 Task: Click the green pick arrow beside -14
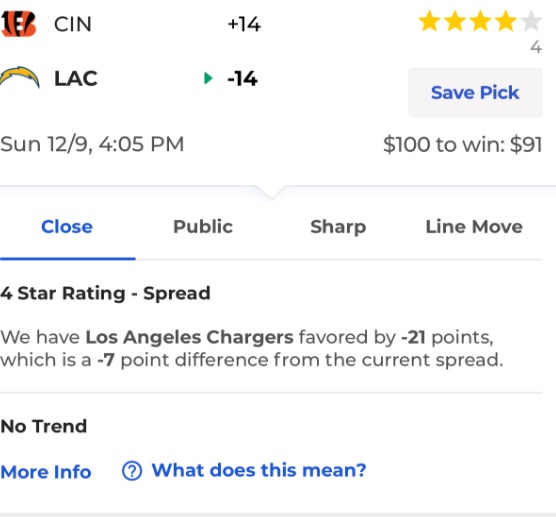208,78
